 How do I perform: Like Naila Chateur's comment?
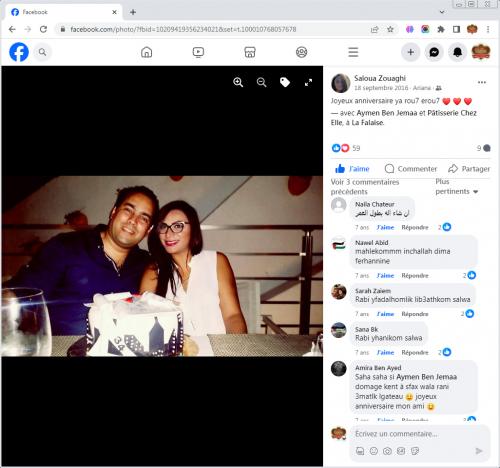coord(385,227)
